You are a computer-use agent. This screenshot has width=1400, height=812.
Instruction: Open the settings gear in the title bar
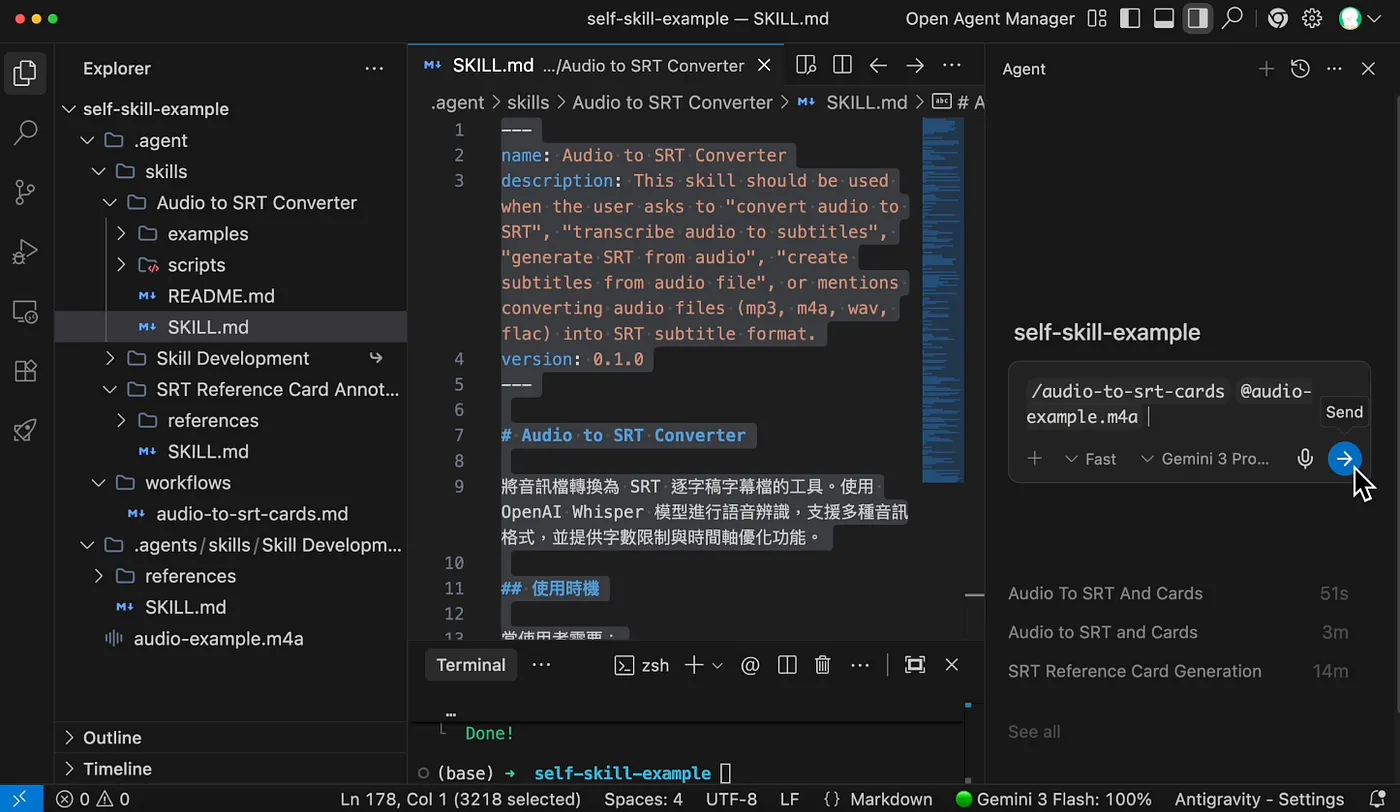[x=1313, y=18]
